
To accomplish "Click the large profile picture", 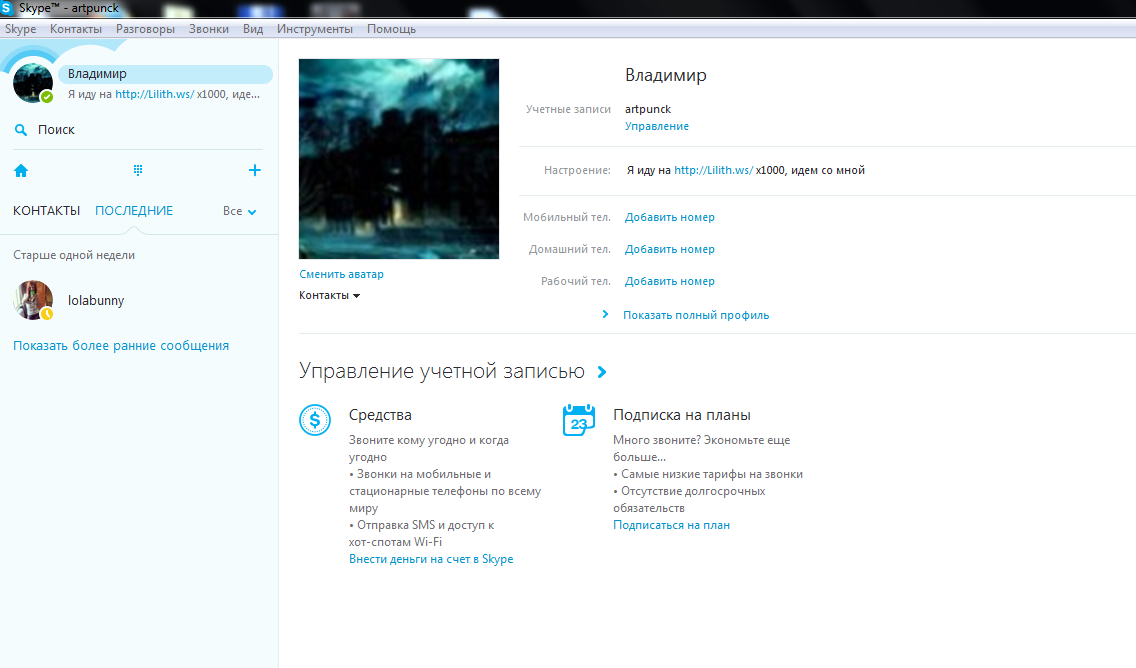I will pyautogui.click(x=399, y=159).
